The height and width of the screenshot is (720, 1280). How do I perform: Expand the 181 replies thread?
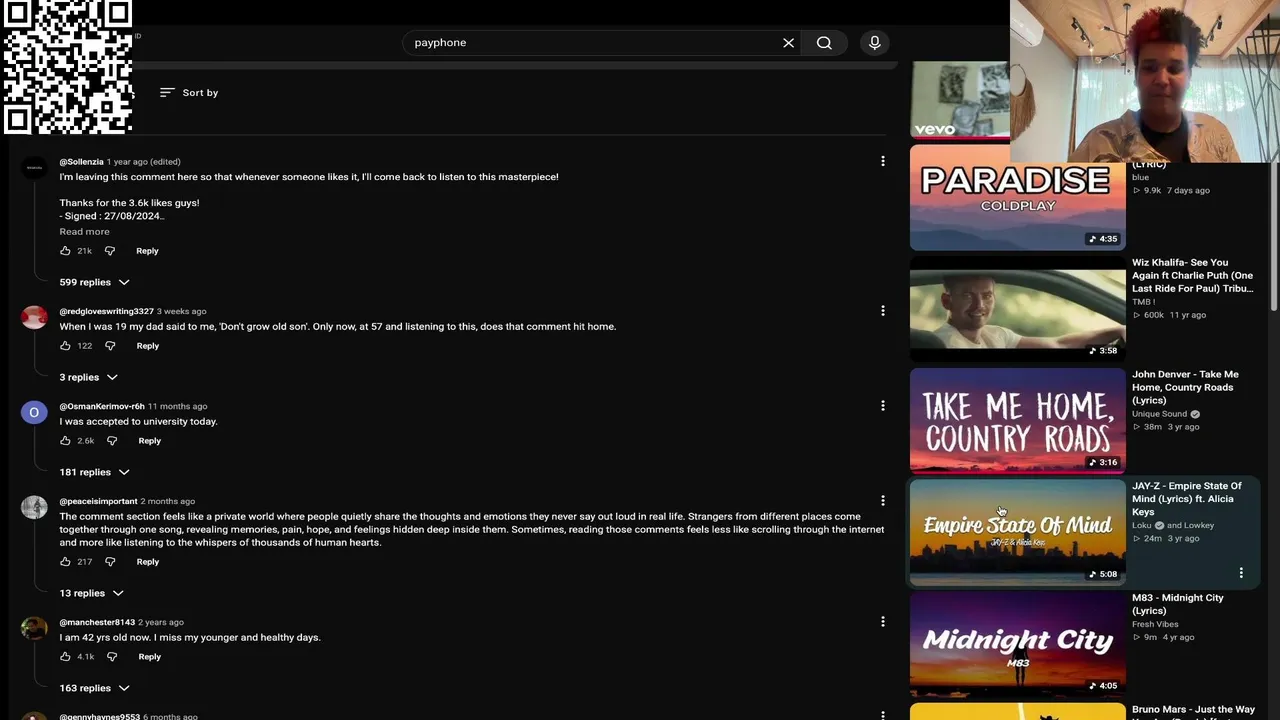click(x=94, y=472)
